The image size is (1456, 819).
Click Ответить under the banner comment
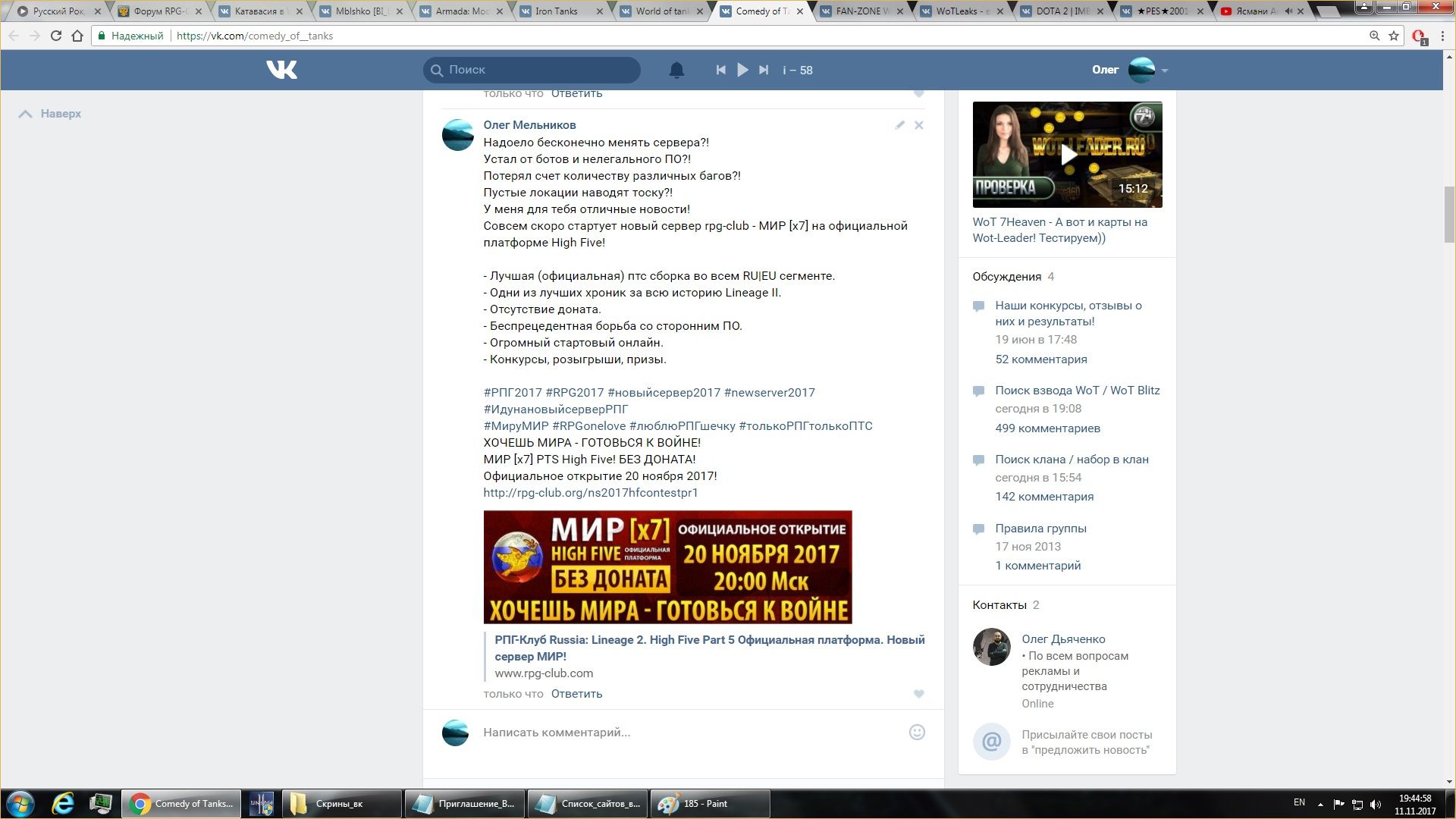[576, 694]
